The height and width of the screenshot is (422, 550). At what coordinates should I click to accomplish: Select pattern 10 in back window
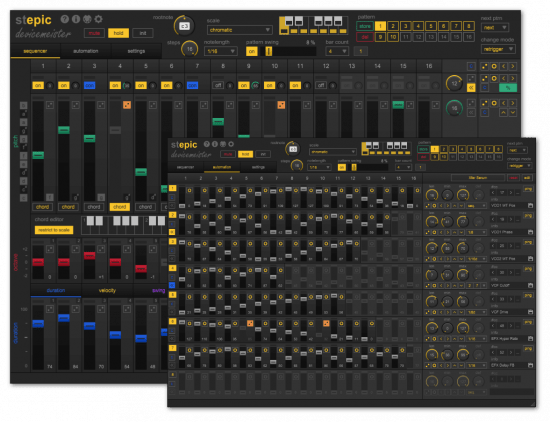[393, 37]
